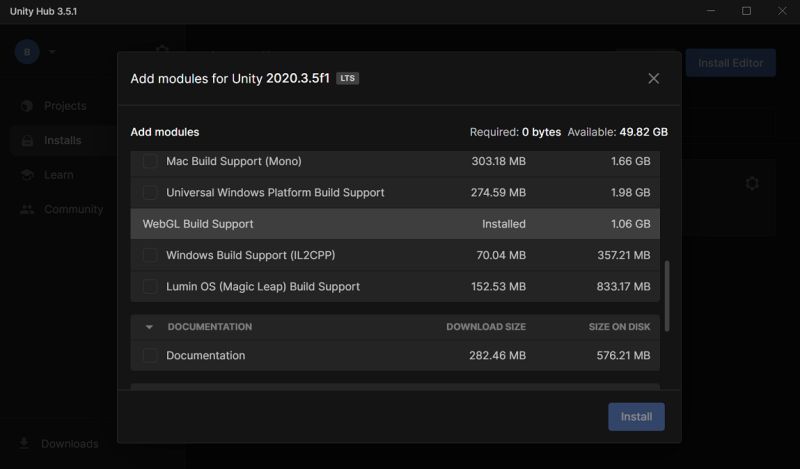This screenshot has height=469, width=800.
Task: Check Windows Build Support (IL2CPP) checkbox
Action: [x=149, y=255]
